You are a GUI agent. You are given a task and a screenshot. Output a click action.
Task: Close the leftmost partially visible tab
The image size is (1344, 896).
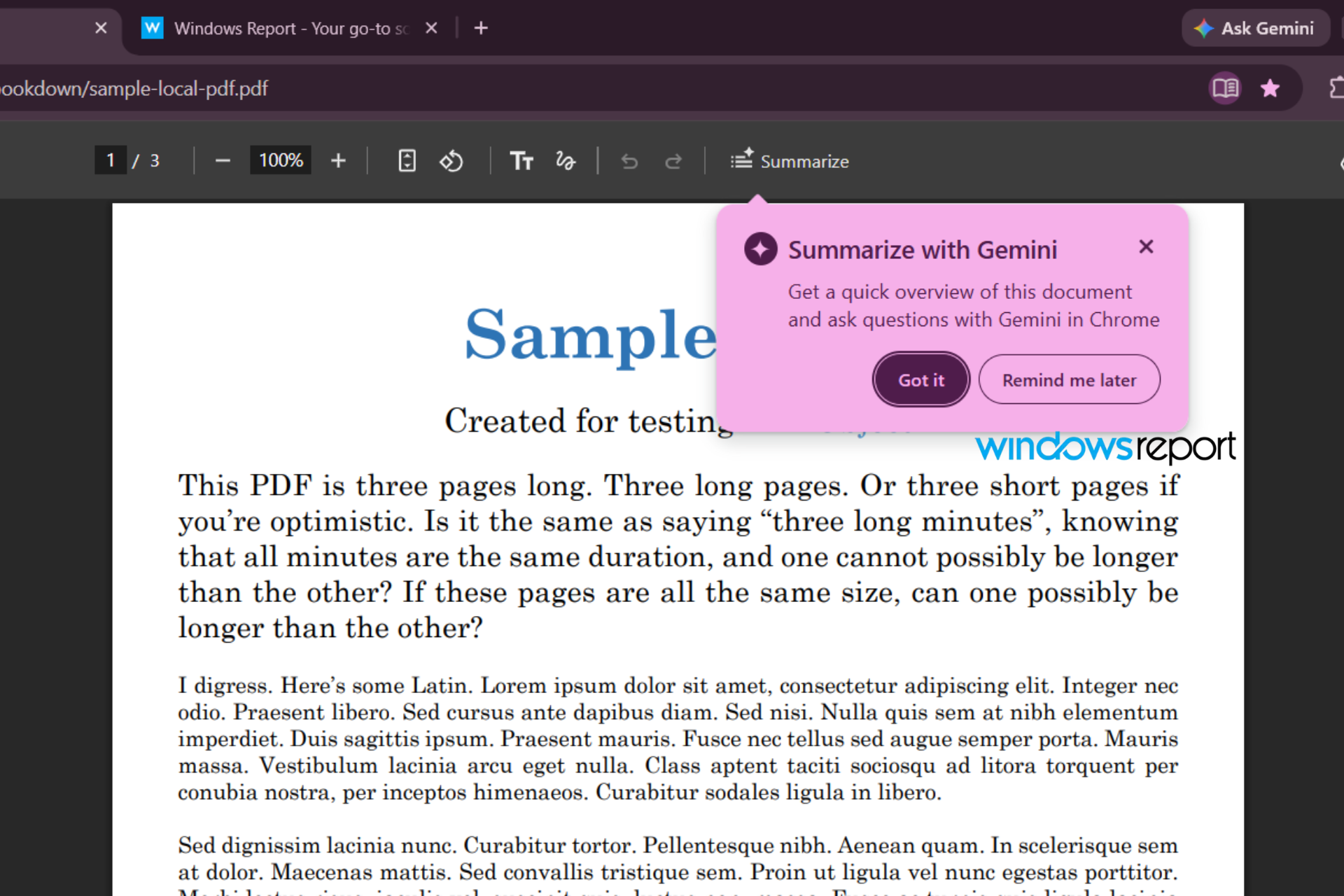point(101,28)
